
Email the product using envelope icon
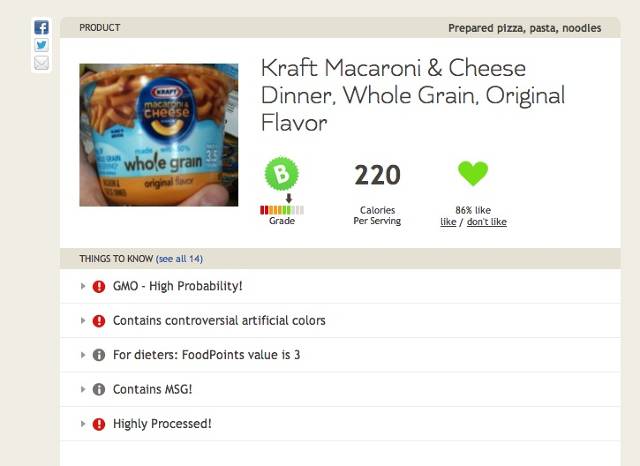(41, 63)
